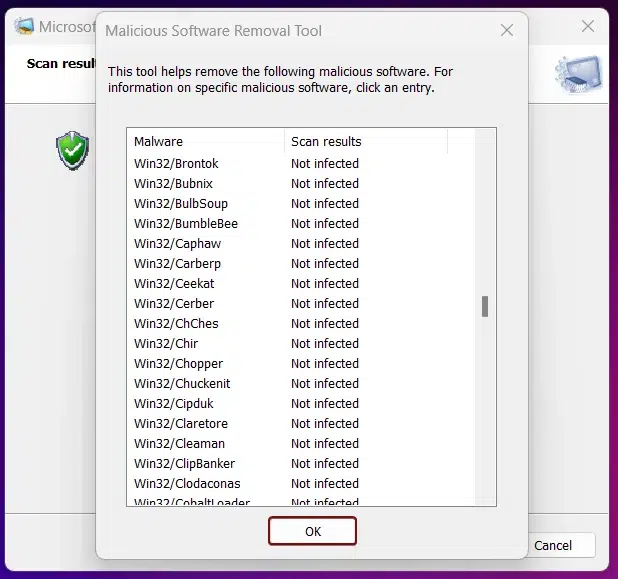Screen dimensions: 618x579
Task: Click Not infected result for Win32/Caphaw
Action: coord(325,244)
